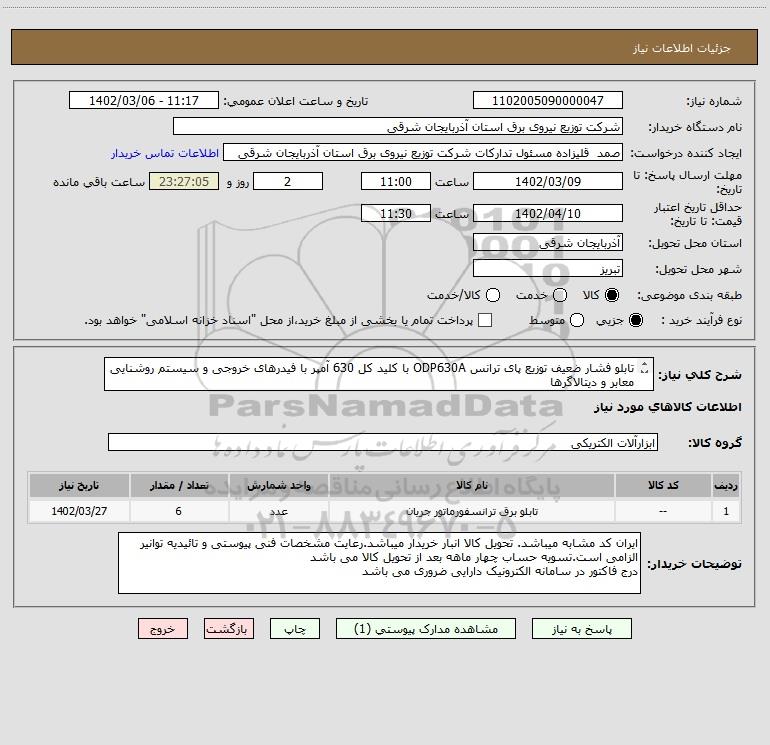Click the تعداد / مقدار column header

179,485
